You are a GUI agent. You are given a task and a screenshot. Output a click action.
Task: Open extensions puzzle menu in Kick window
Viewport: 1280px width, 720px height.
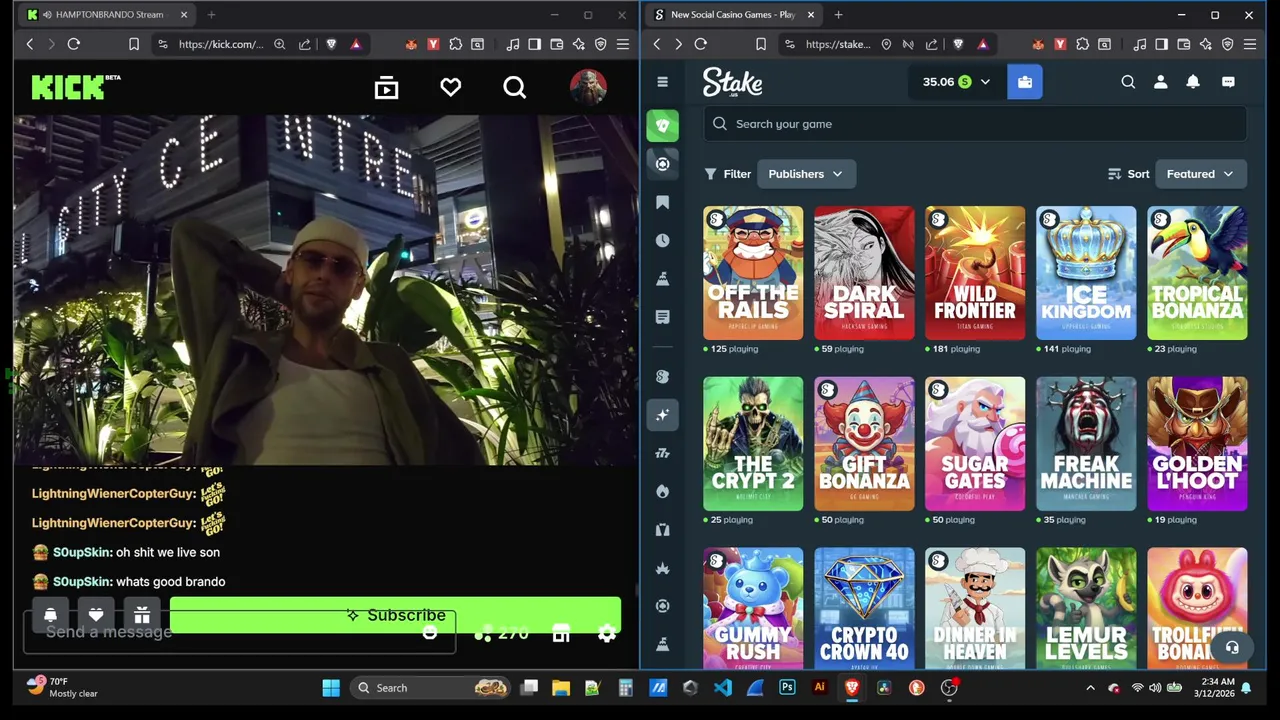[455, 44]
